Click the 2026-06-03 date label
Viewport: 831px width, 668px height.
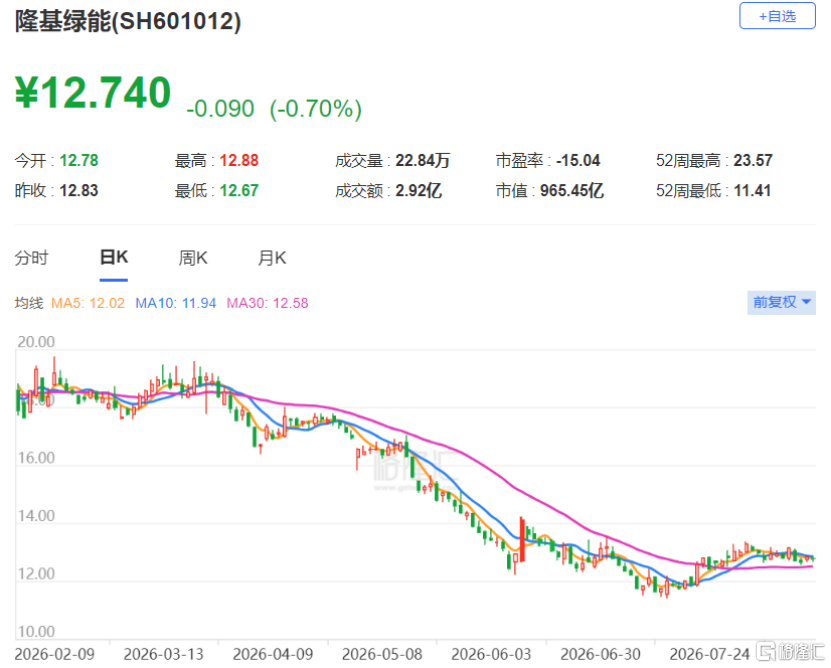pyautogui.click(x=491, y=655)
